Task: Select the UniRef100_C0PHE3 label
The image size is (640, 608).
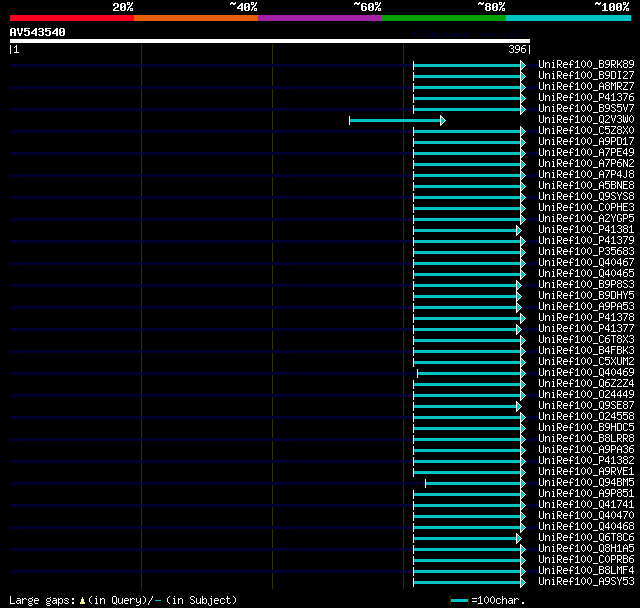Action: pyautogui.click(x=586, y=208)
